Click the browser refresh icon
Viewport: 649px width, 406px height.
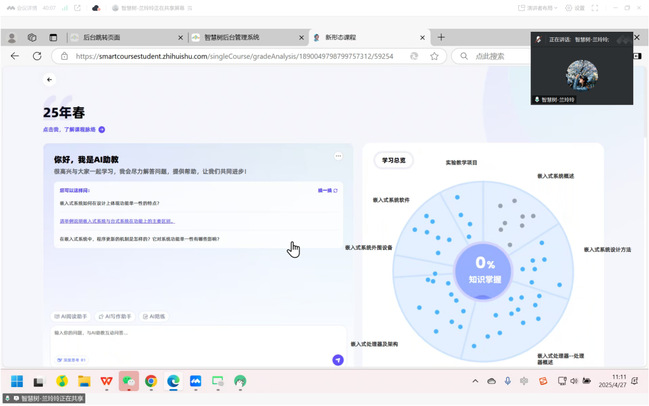(38, 56)
